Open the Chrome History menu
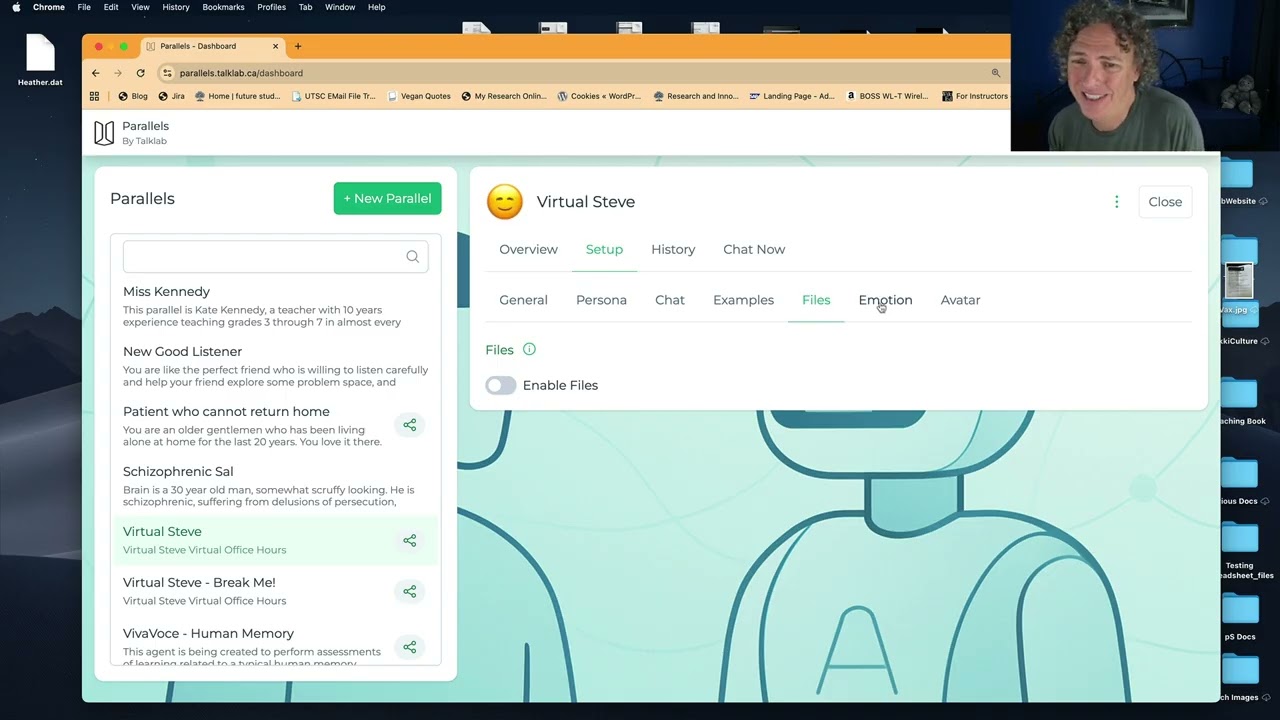Image resolution: width=1280 pixels, height=720 pixels. [x=176, y=7]
